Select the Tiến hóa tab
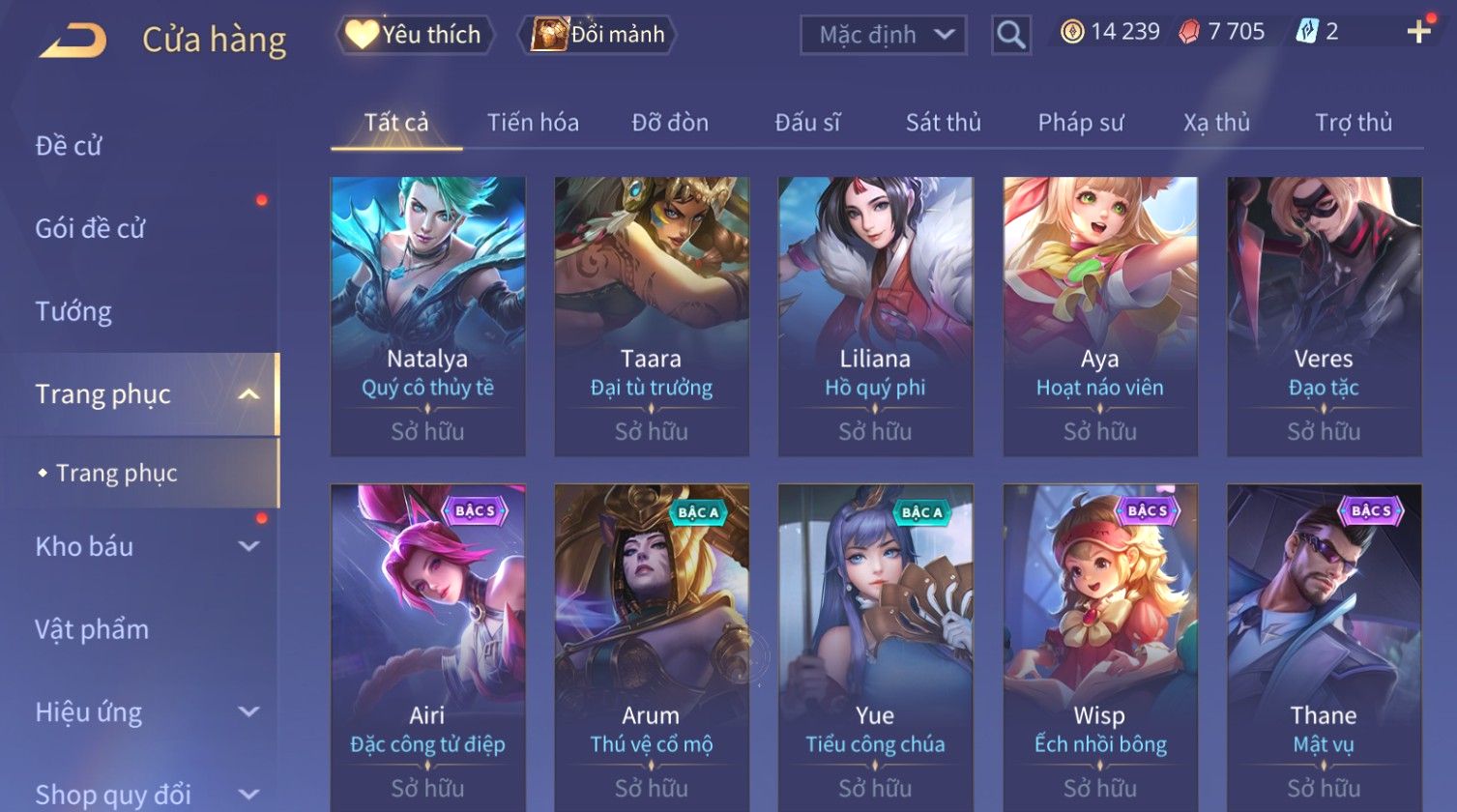 pos(533,123)
